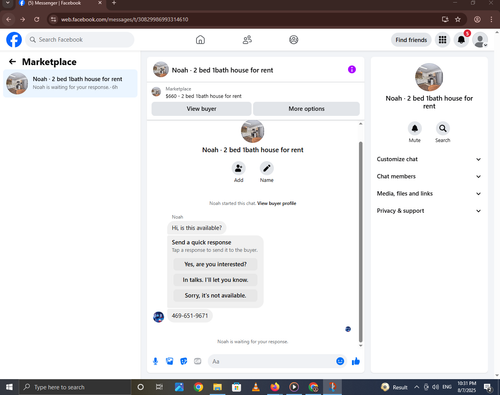Click the 469-651-9671 message bubble

(190, 316)
